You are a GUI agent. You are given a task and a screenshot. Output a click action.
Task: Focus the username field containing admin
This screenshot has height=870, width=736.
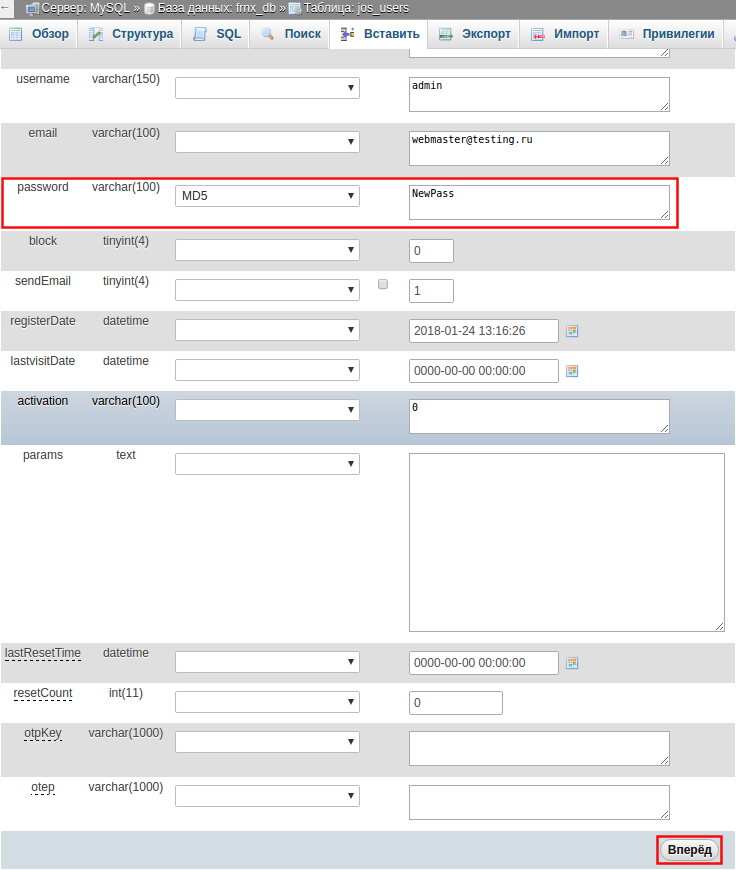pos(539,94)
